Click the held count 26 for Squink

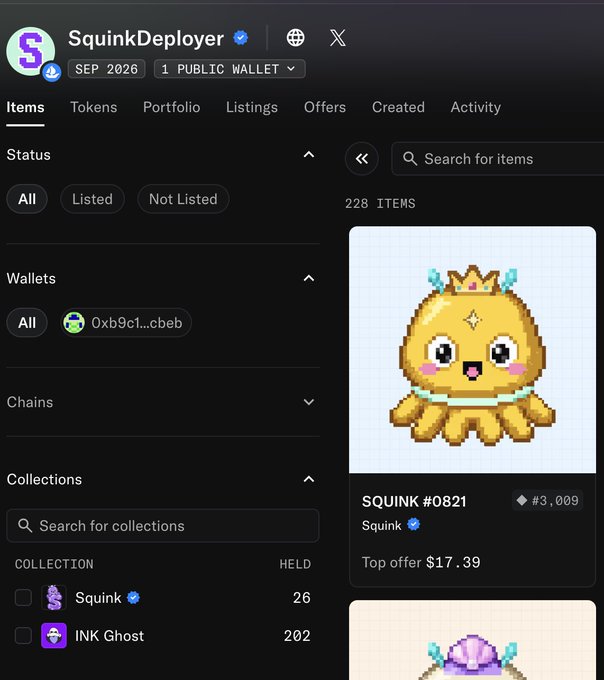tap(301, 598)
